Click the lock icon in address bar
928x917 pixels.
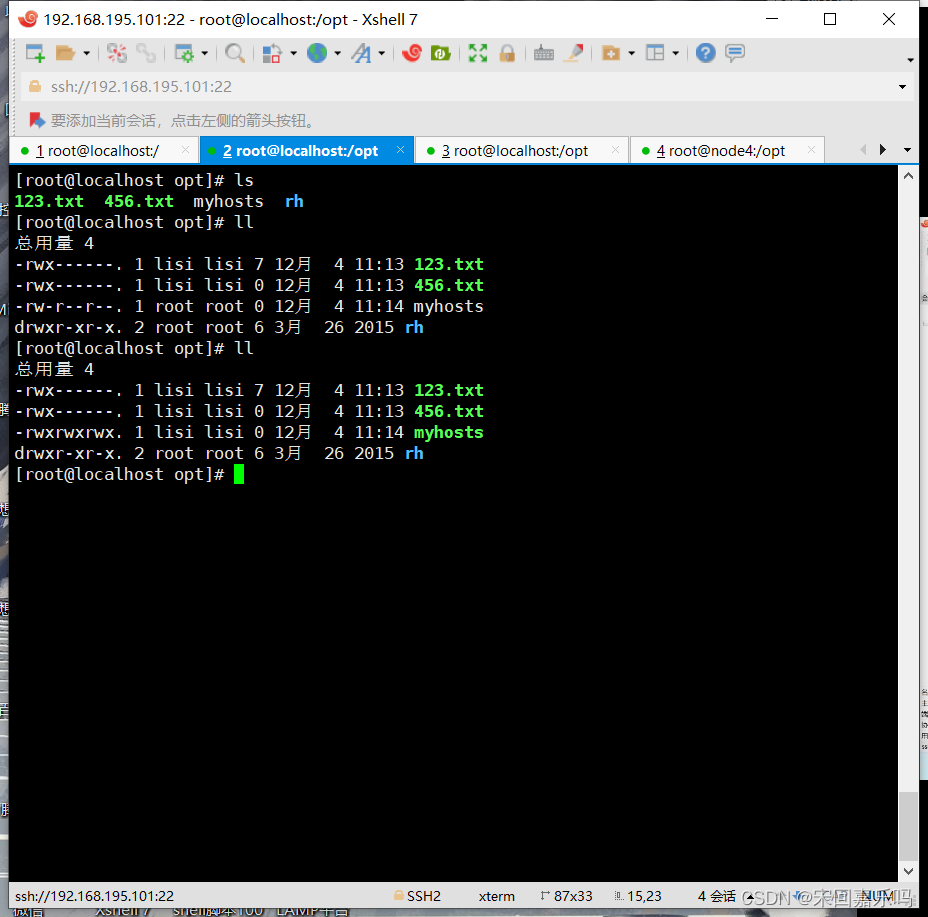click(35, 86)
